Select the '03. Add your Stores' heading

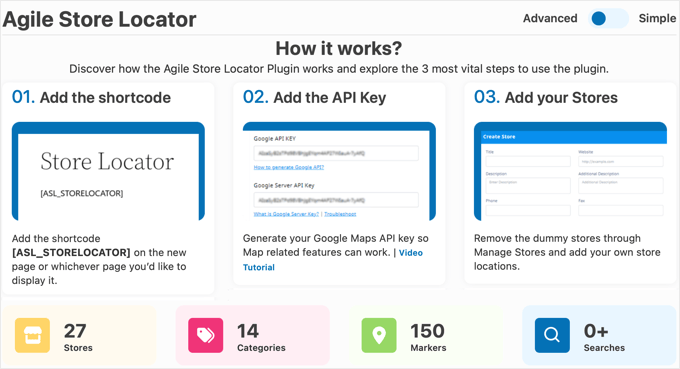click(x=546, y=97)
